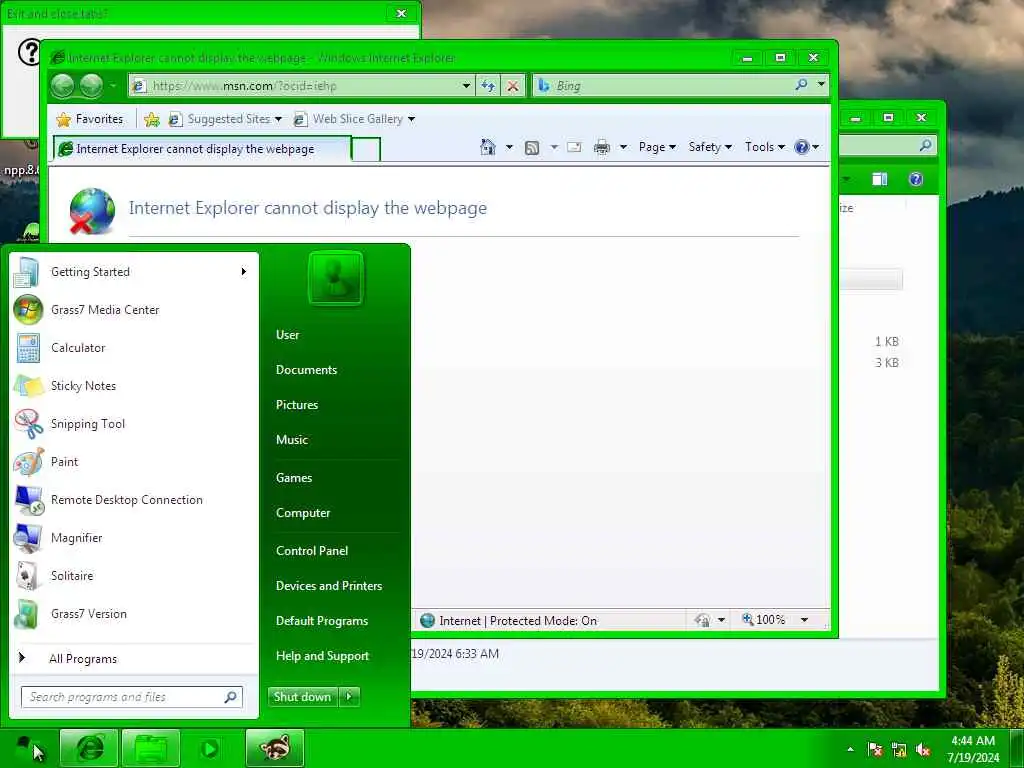The width and height of the screenshot is (1024, 768).
Task: Click the privacy report status icon
Action: pos(703,620)
